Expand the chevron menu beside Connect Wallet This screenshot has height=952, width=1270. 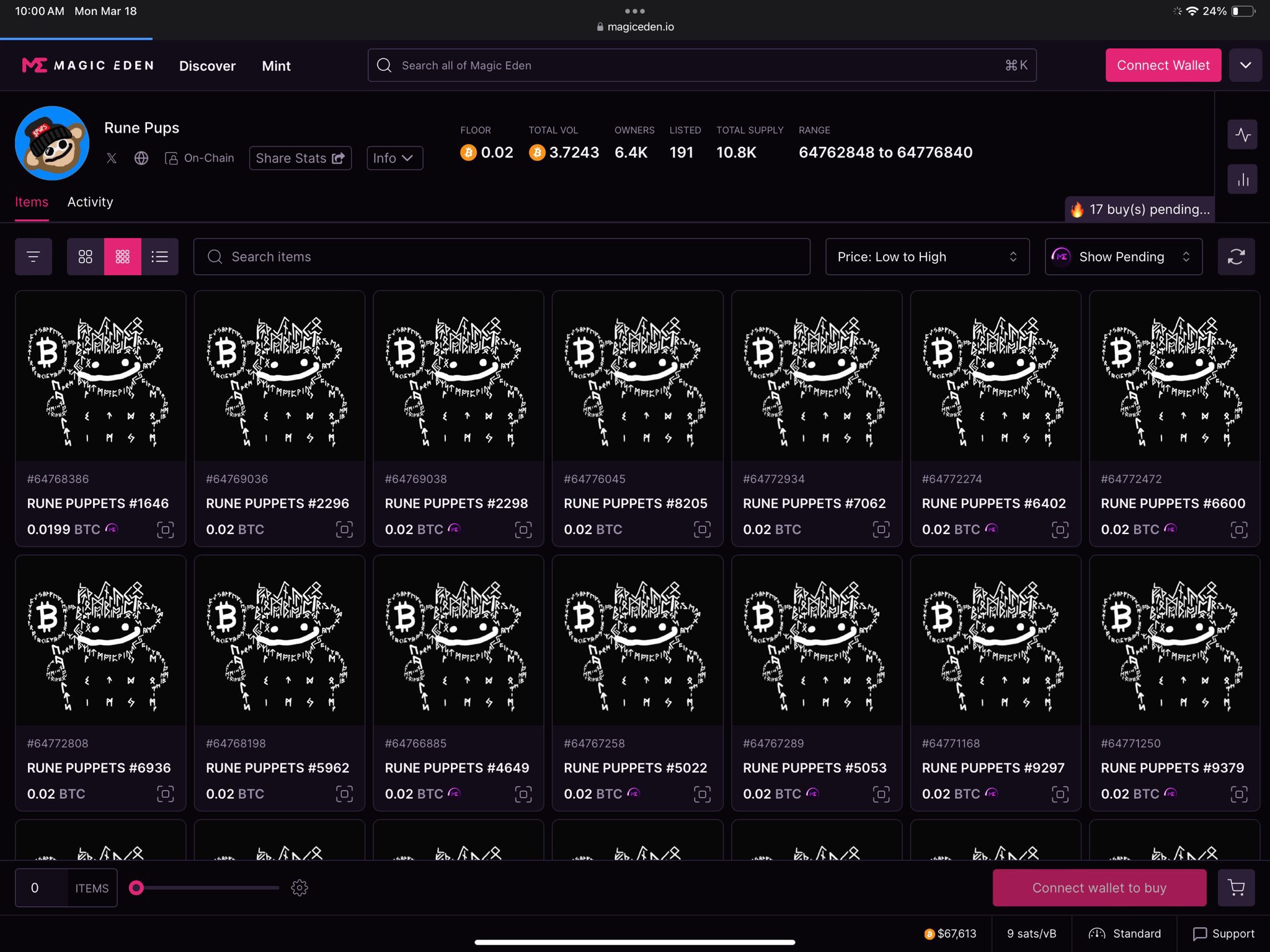click(1245, 65)
